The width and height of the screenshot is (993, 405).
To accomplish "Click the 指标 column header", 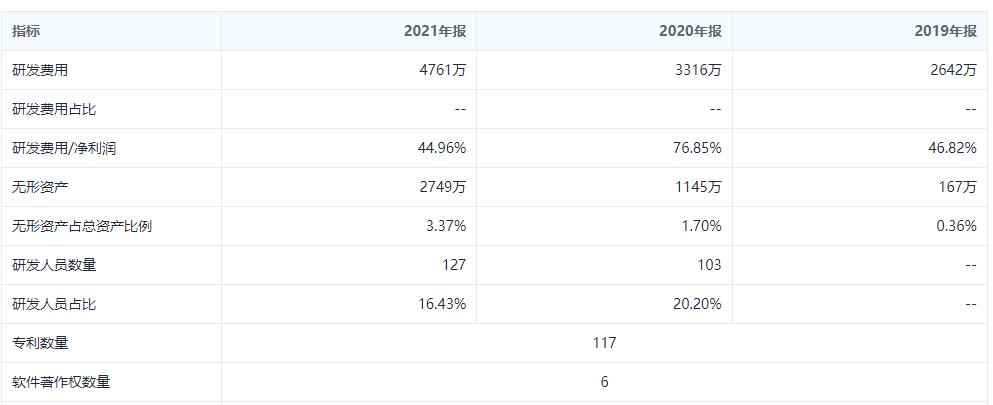I will (27, 31).
